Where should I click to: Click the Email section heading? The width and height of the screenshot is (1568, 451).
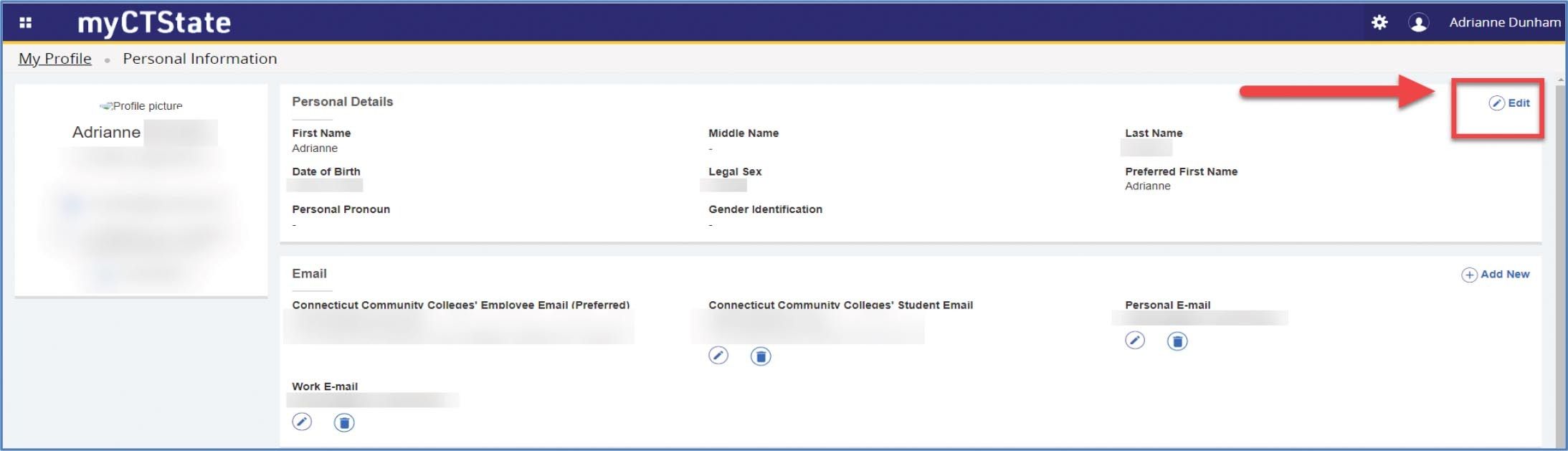point(309,274)
